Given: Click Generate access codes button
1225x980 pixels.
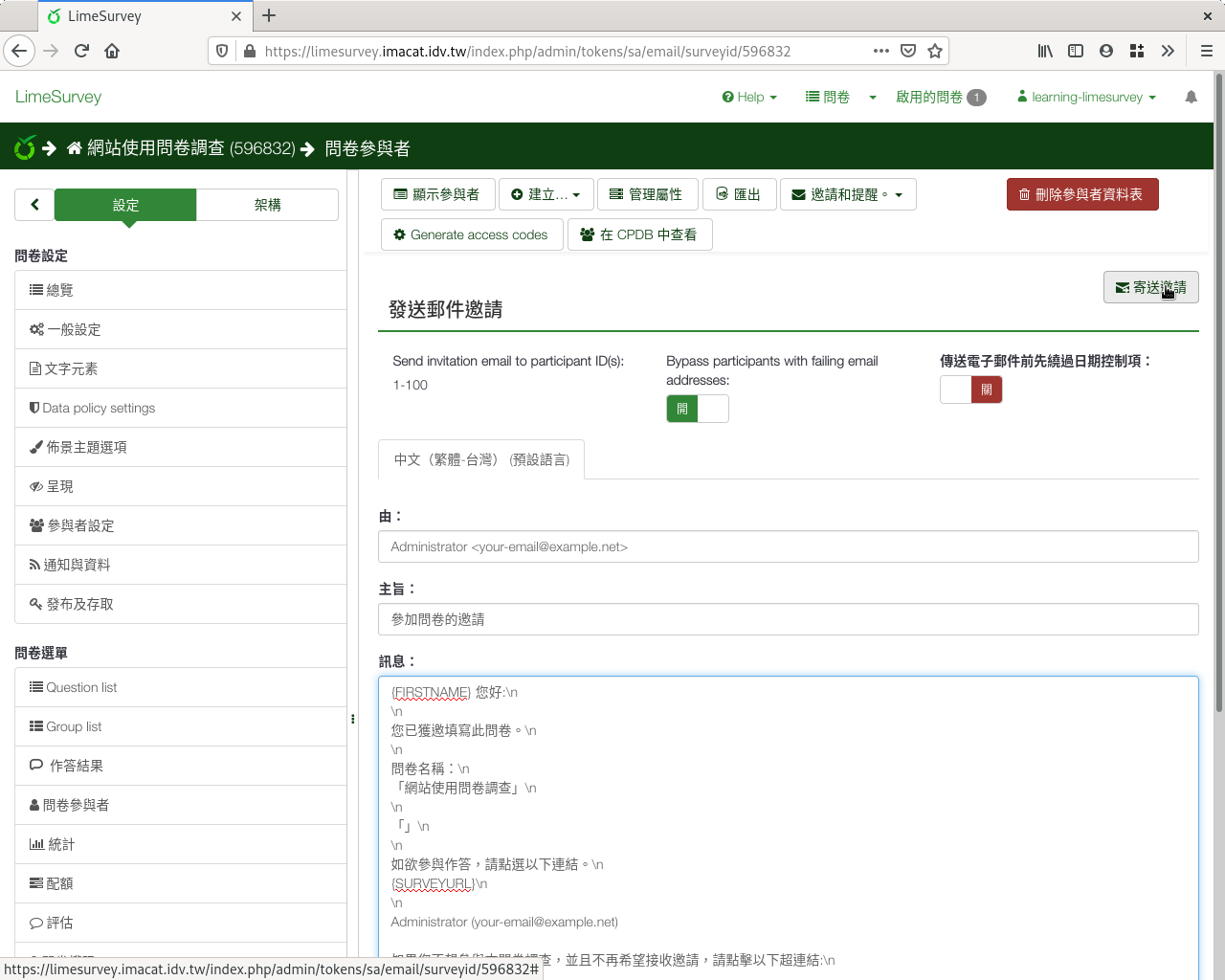Looking at the screenshot, I should pyautogui.click(x=472, y=234).
